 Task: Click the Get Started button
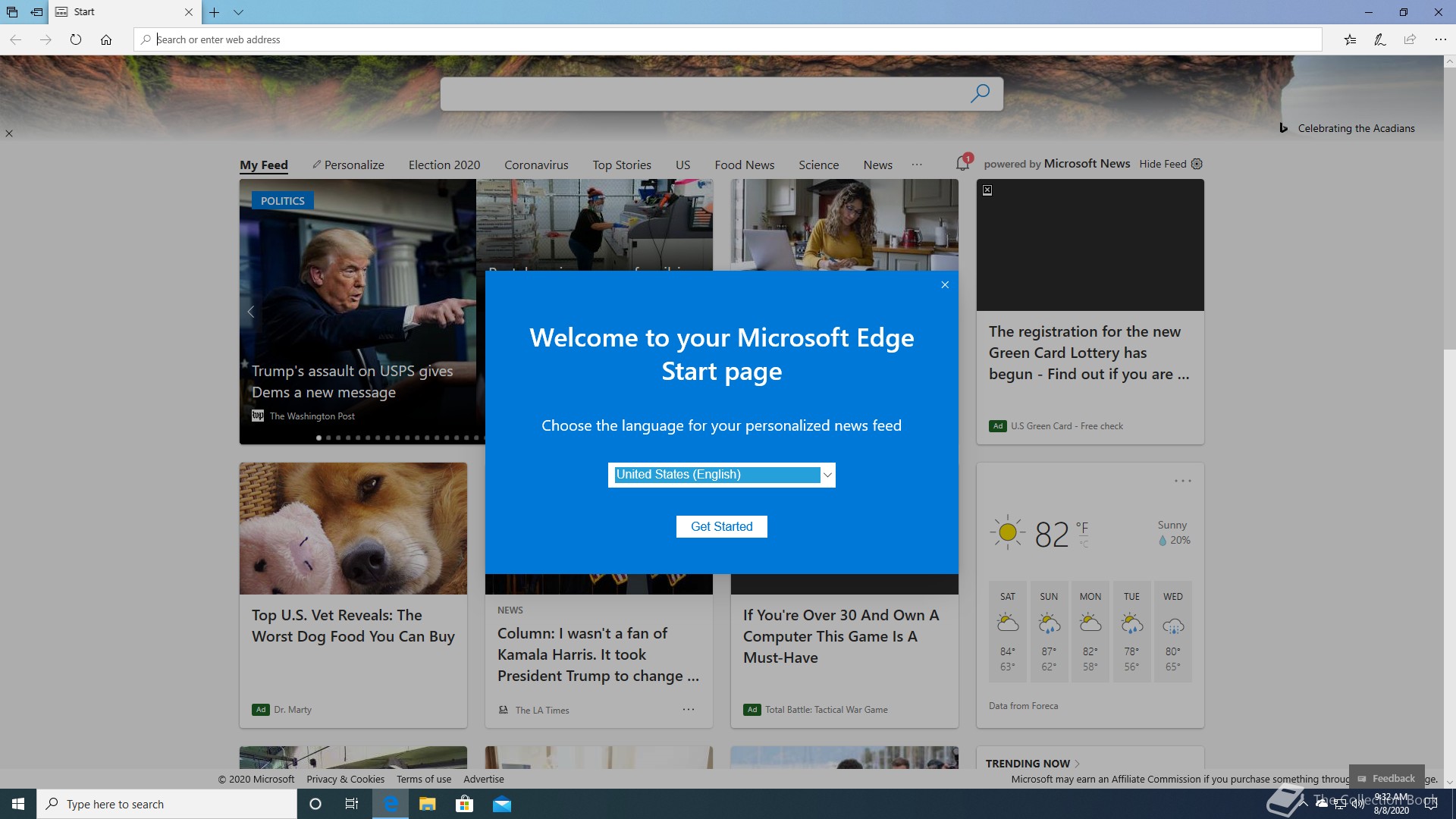pos(721,526)
